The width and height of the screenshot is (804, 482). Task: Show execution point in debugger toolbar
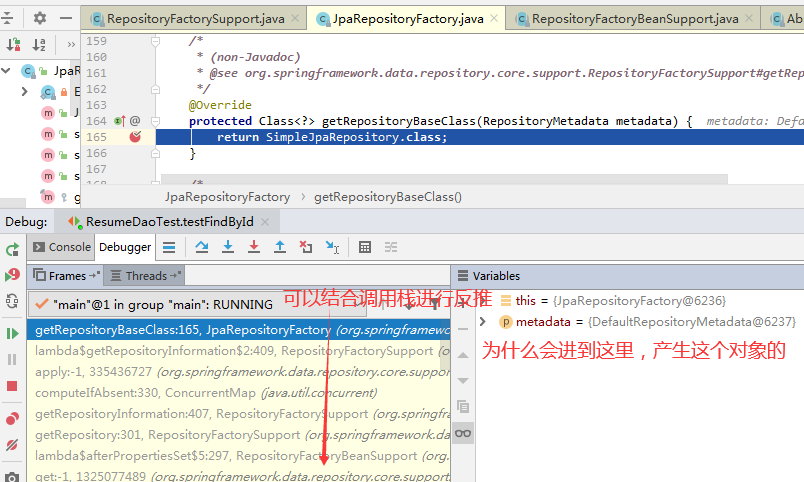[169, 248]
